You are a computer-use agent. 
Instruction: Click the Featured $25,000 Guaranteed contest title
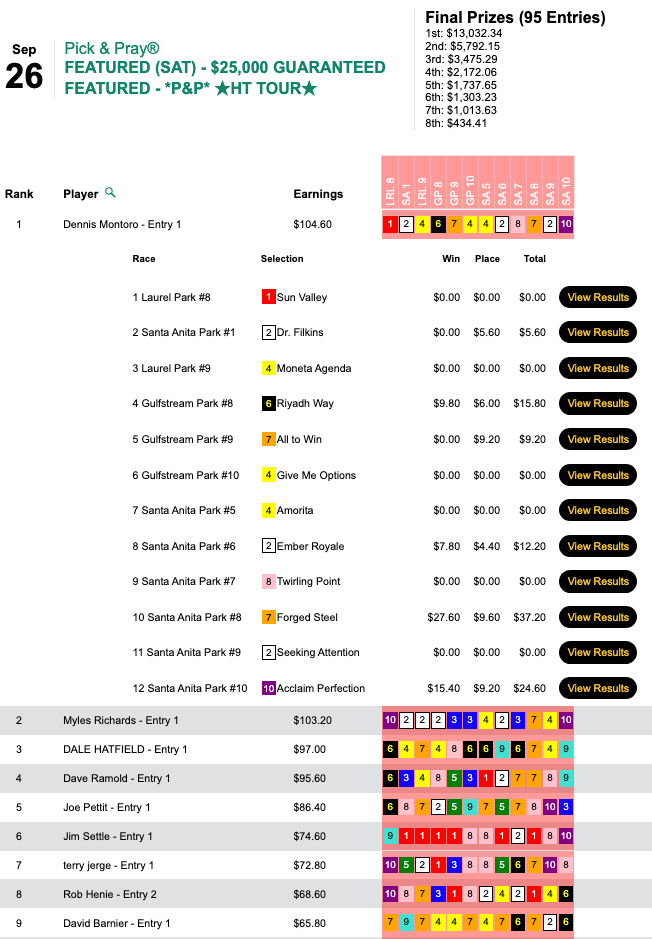[225, 67]
